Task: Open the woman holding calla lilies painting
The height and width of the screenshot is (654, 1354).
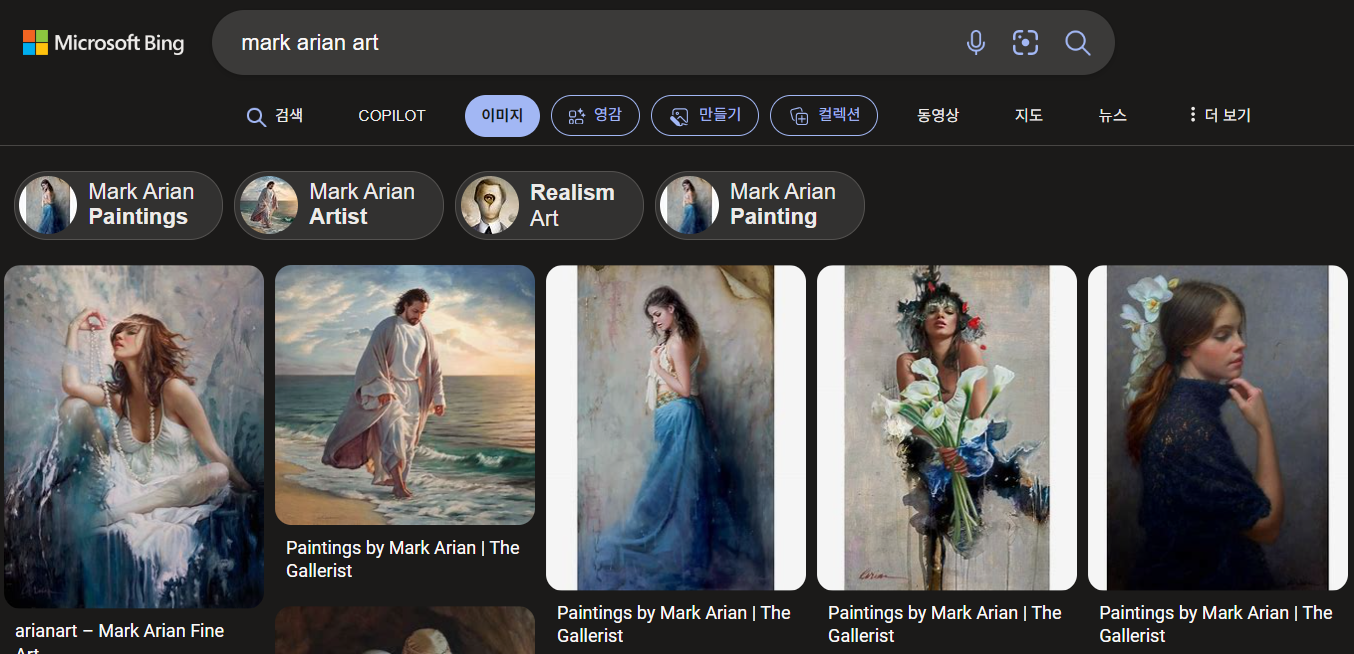Action: coord(947,428)
